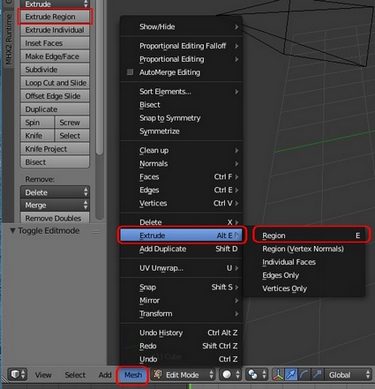Toggle the 3D manipulator axis widget icon
The height and width of the screenshot is (389, 375).
tap(278, 375)
